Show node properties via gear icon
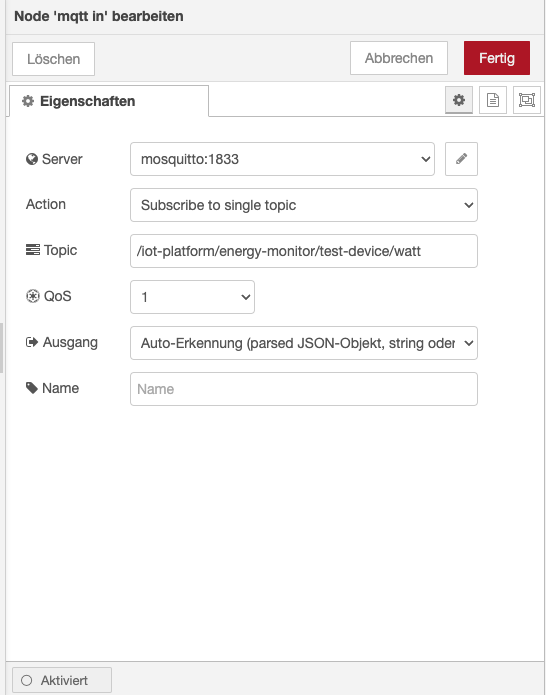The image size is (546, 695). (x=459, y=100)
